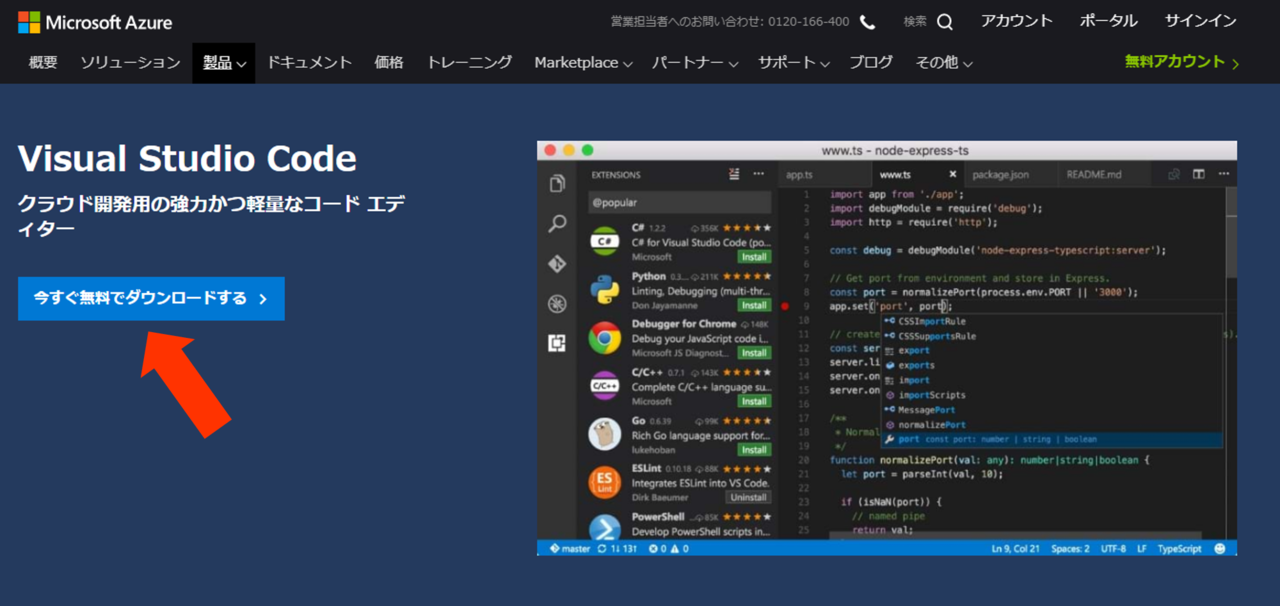Click editor more actions ellipsis at top right
This screenshot has width=1280, height=606.
(x=1222, y=174)
